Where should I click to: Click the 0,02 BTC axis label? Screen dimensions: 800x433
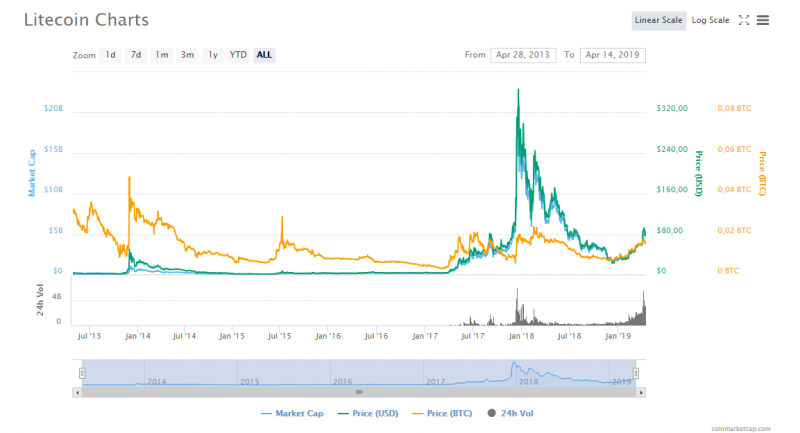point(734,231)
